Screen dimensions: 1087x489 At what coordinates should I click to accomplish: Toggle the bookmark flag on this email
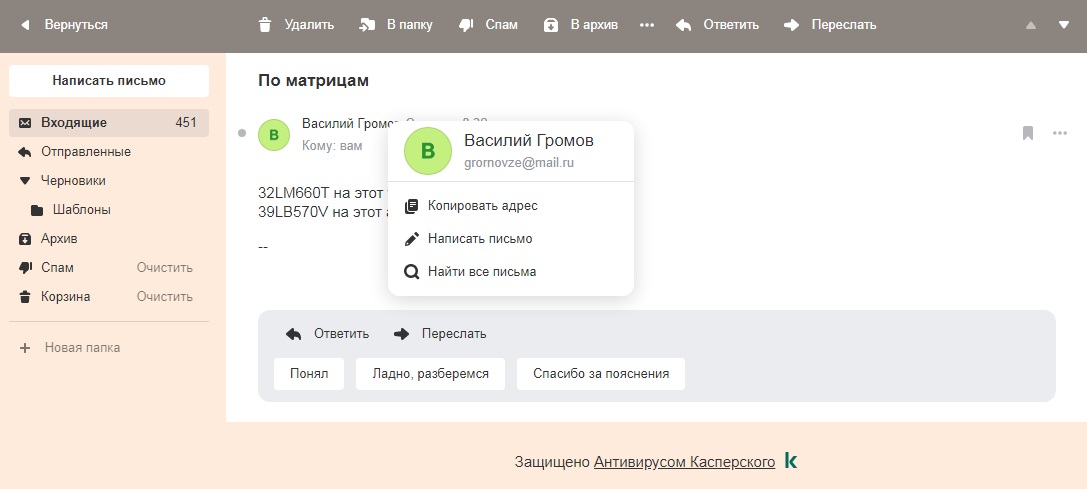pyautogui.click(x=1027, y=133)
